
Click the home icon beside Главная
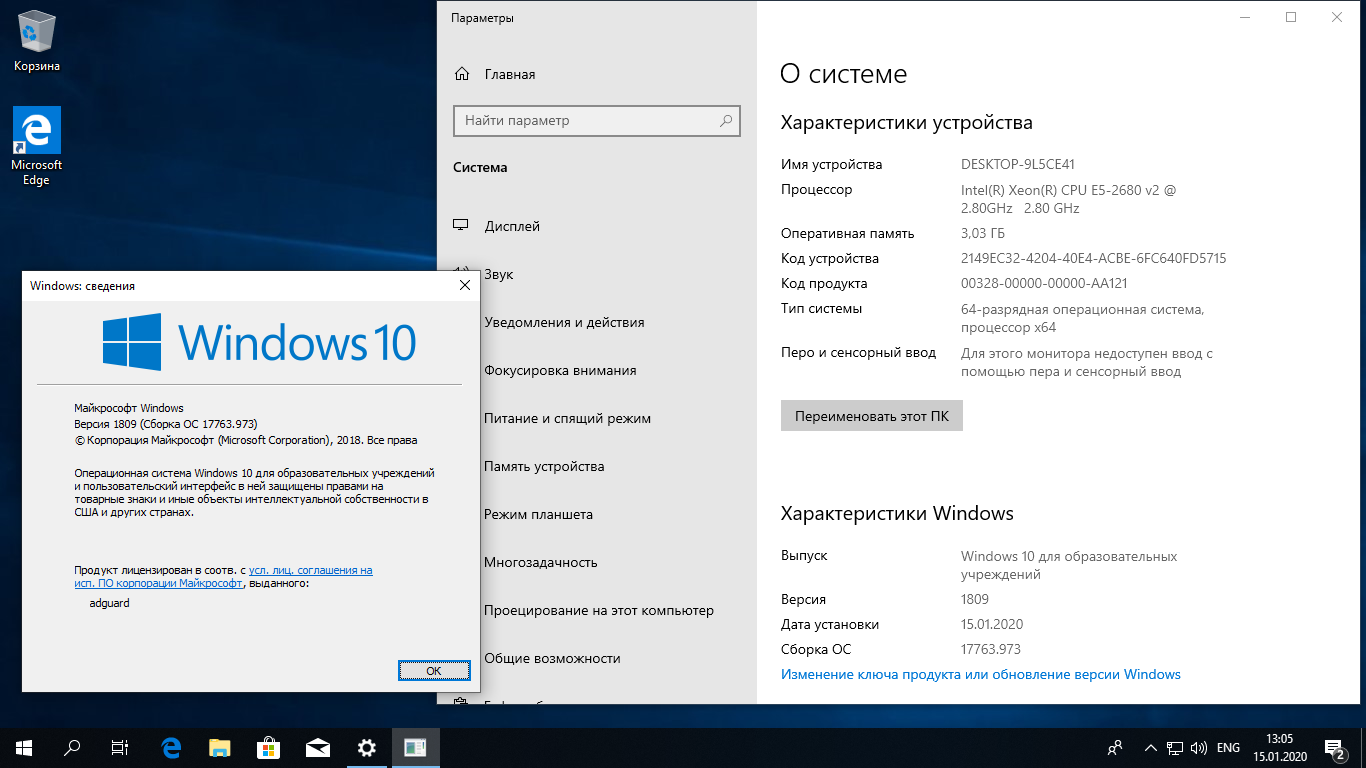point(462,74)
